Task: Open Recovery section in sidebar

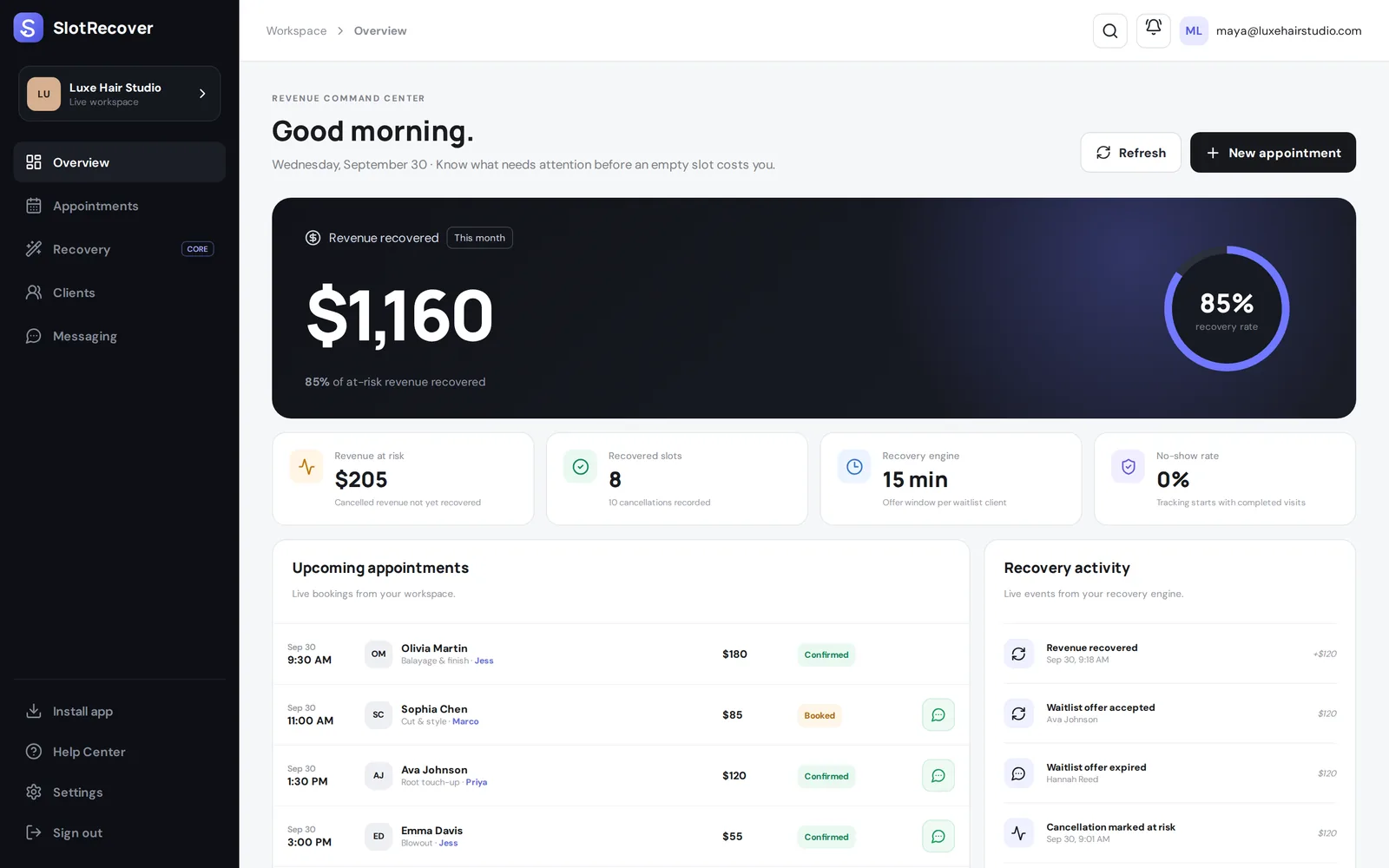Action: coord(120,249)
